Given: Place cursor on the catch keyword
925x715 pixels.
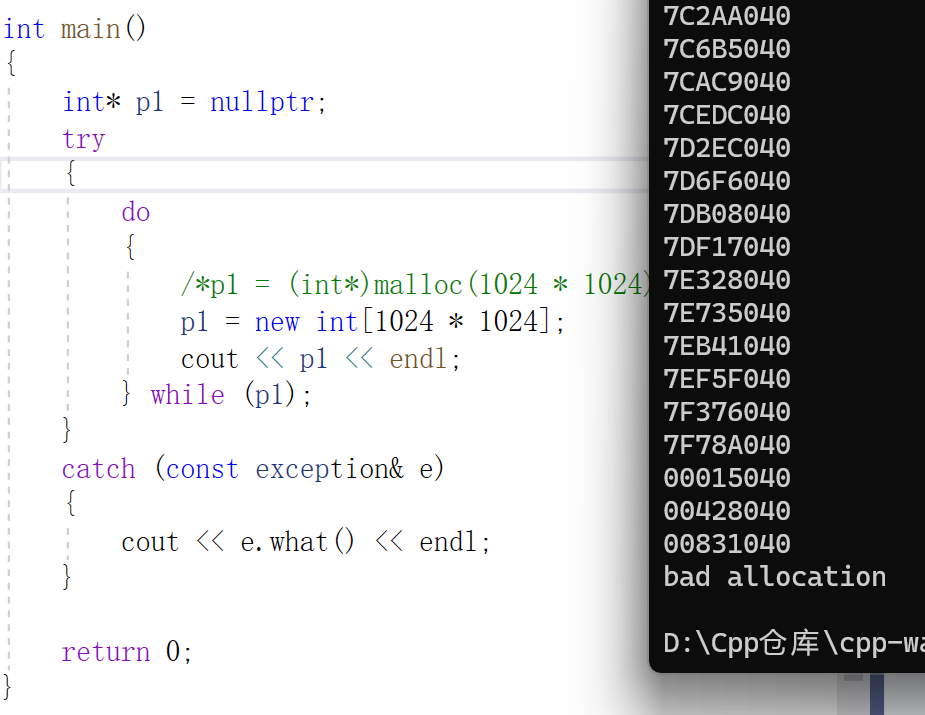Looking at the screenshot, I should click(x=98, y=468).
